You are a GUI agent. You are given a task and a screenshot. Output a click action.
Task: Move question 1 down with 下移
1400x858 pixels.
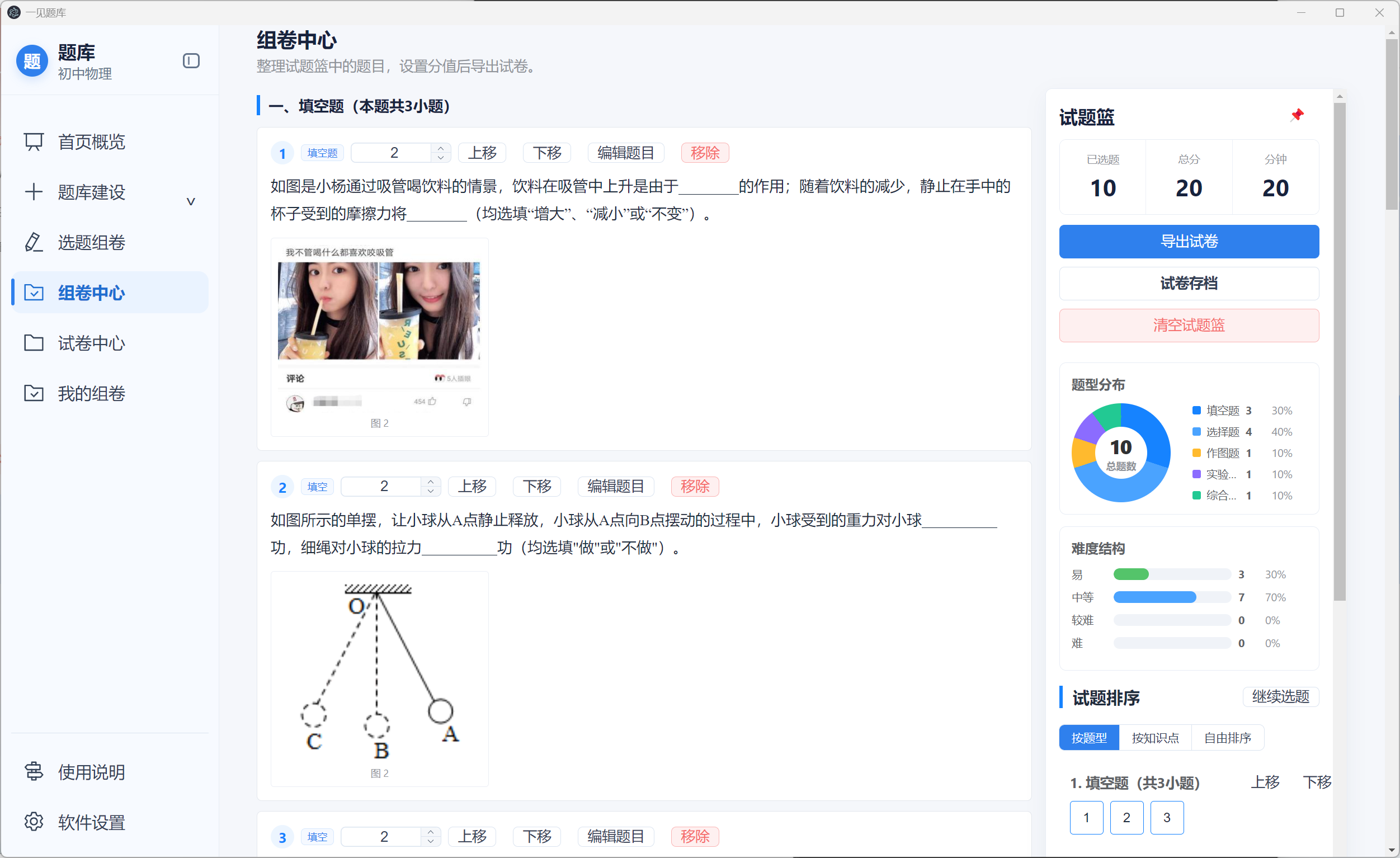point(547,153)
